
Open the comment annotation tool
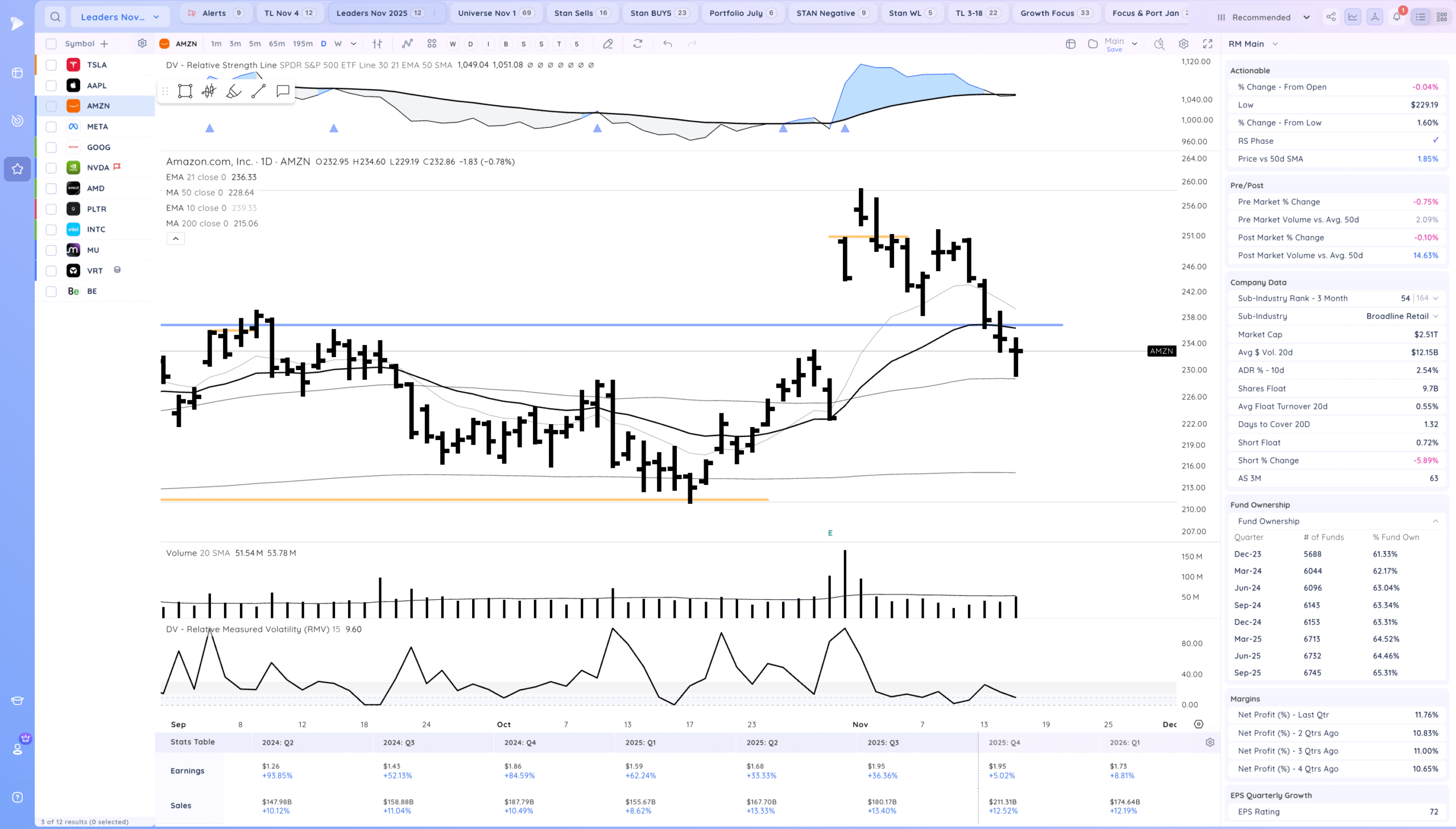click(283, 91)
